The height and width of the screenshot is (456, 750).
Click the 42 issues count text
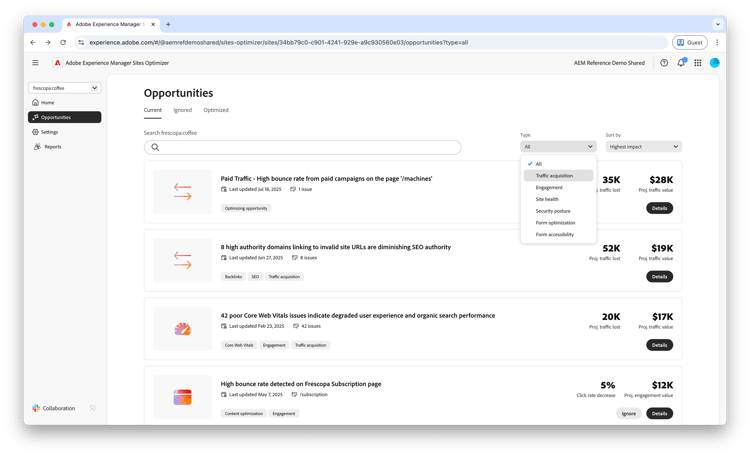(311, 326)
